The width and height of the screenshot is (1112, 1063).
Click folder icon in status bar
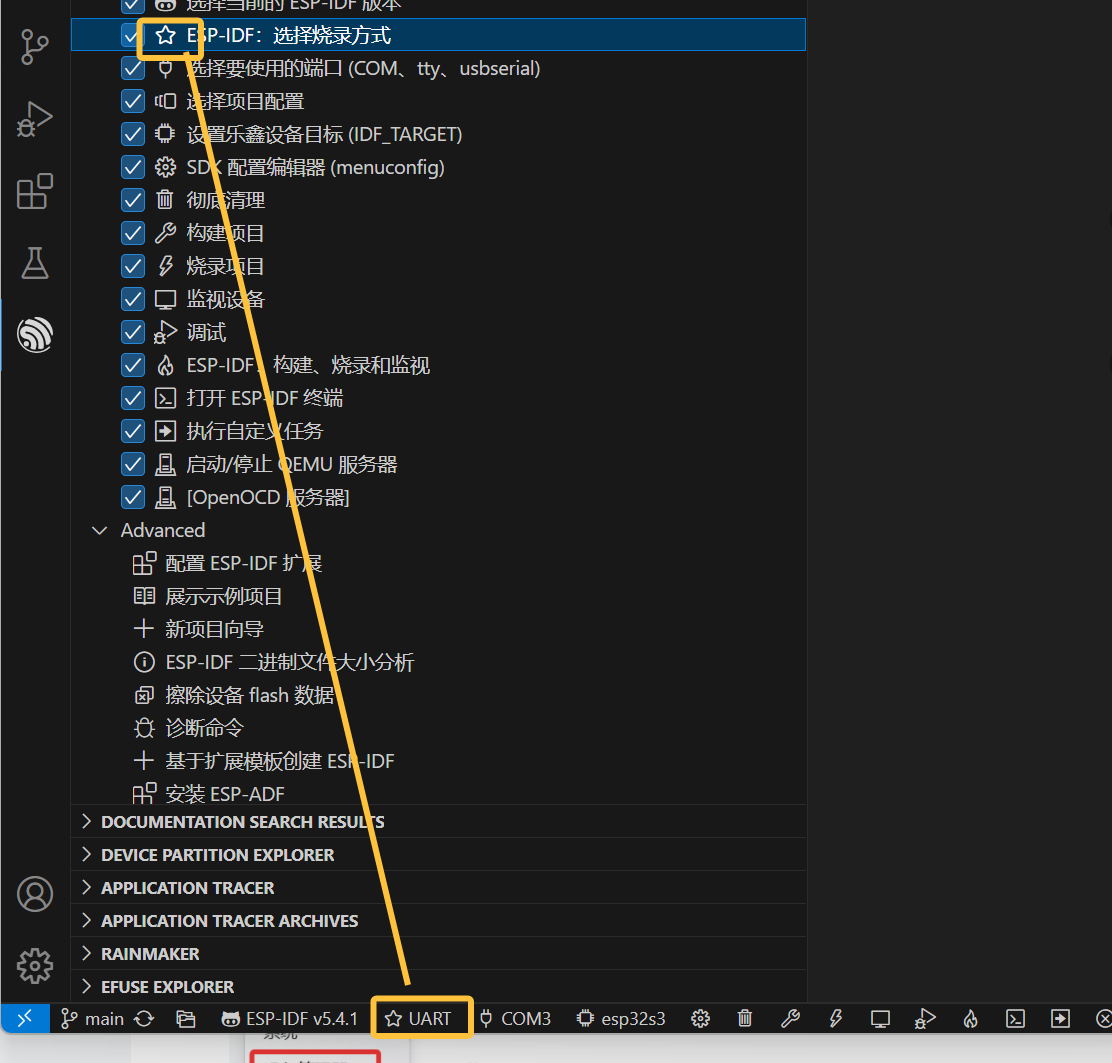186,1019
